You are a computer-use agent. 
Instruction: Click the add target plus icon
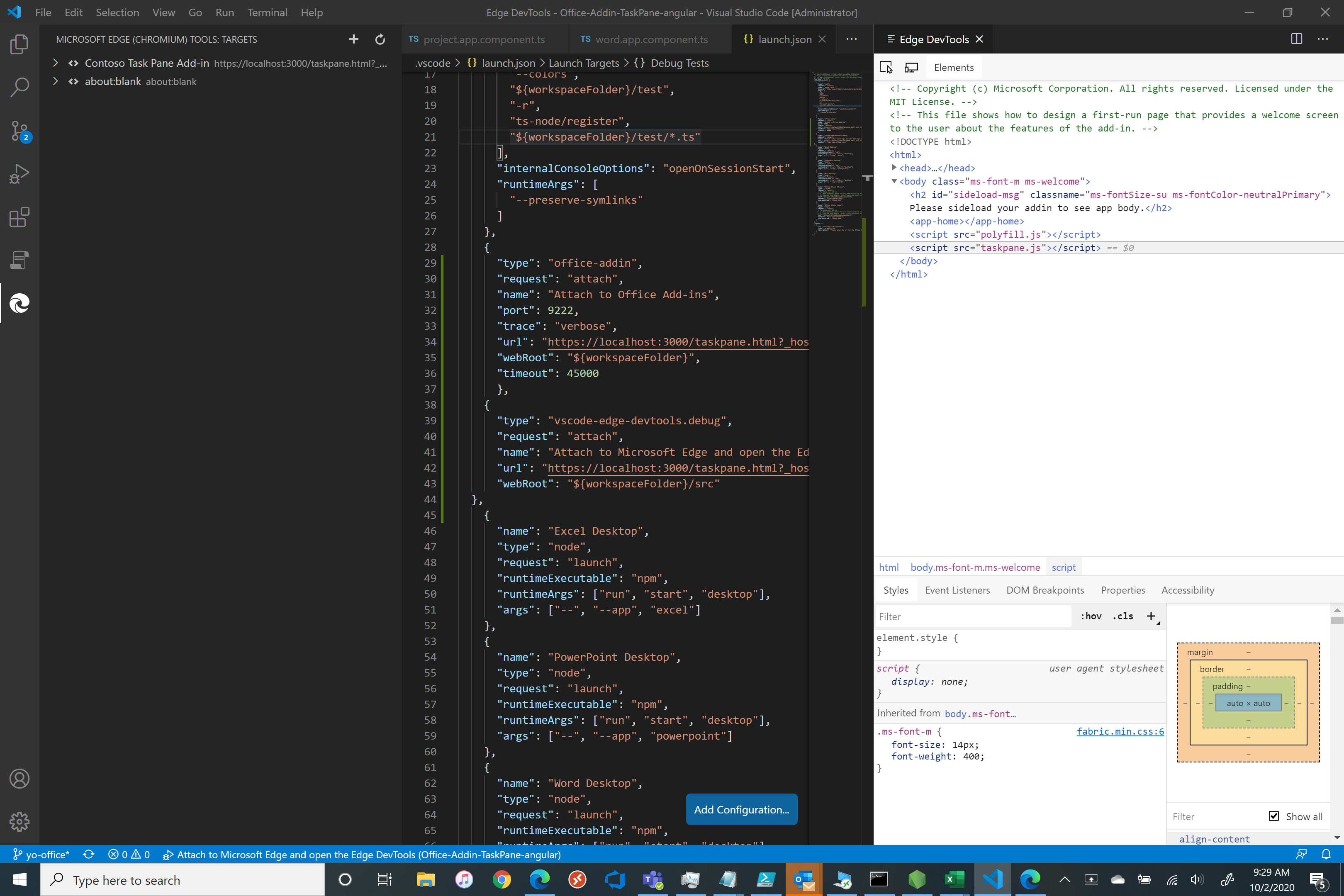tap(354, 39)
